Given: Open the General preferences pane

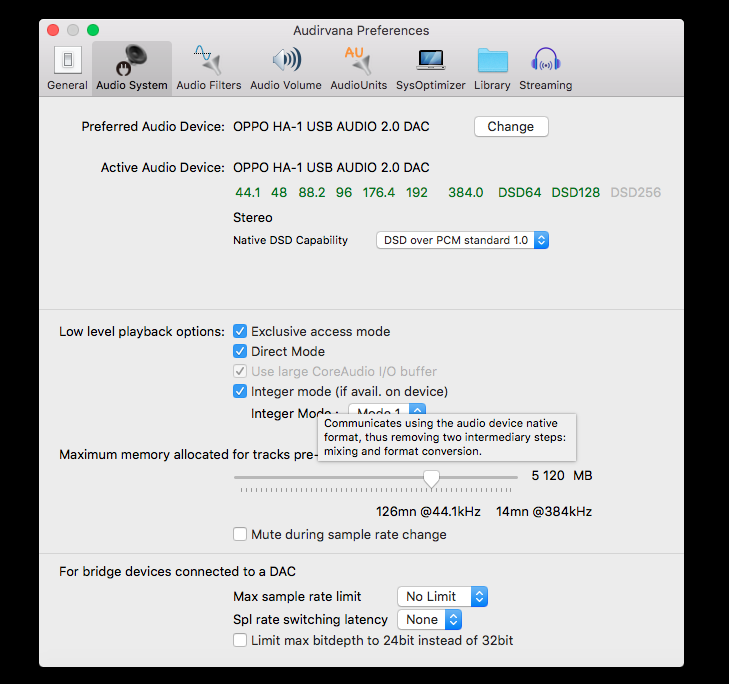Looking at the screenshot, I should coord(67,68).
